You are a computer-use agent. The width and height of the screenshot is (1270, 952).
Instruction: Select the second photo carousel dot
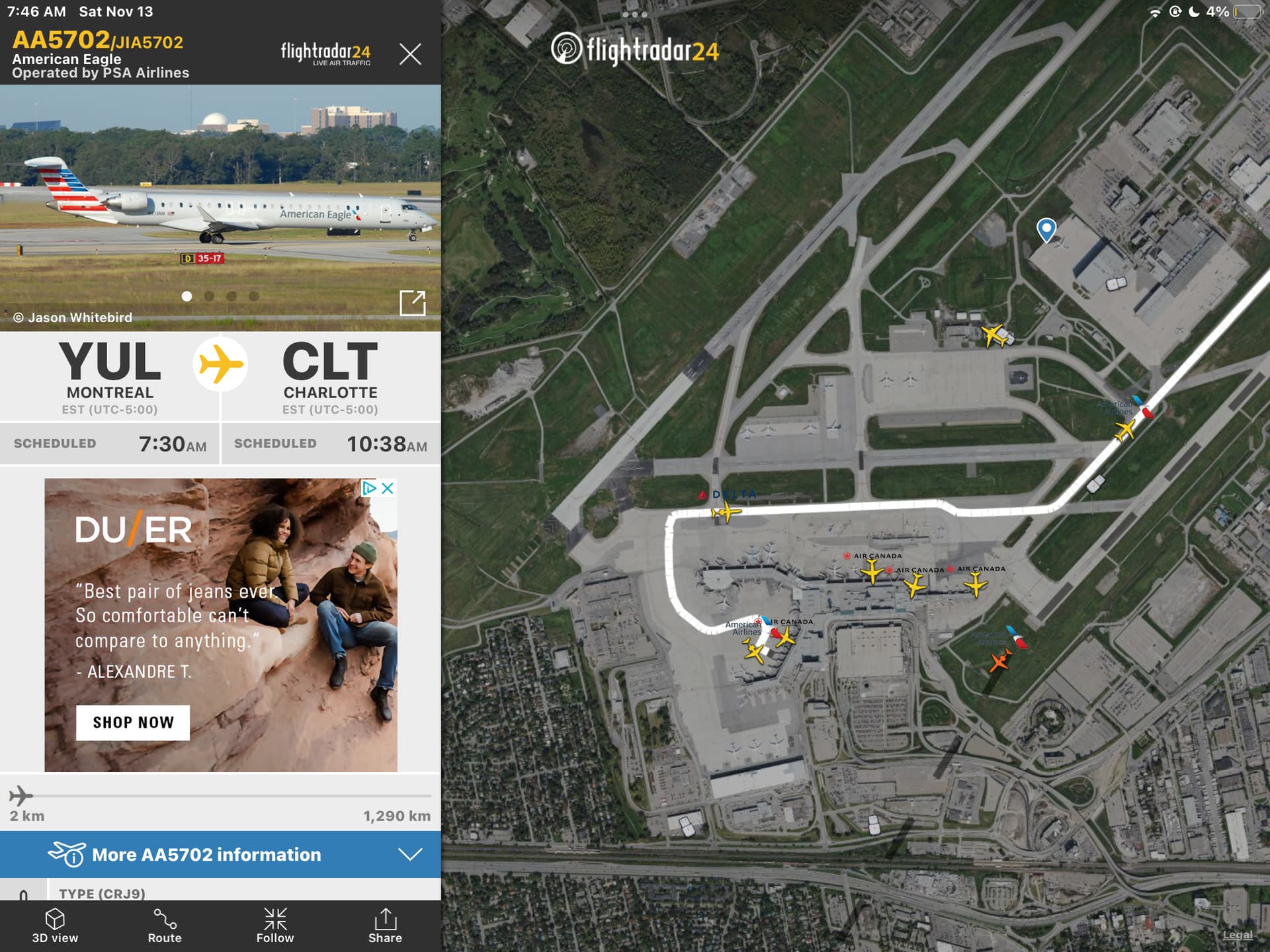[x=209, y=296]
